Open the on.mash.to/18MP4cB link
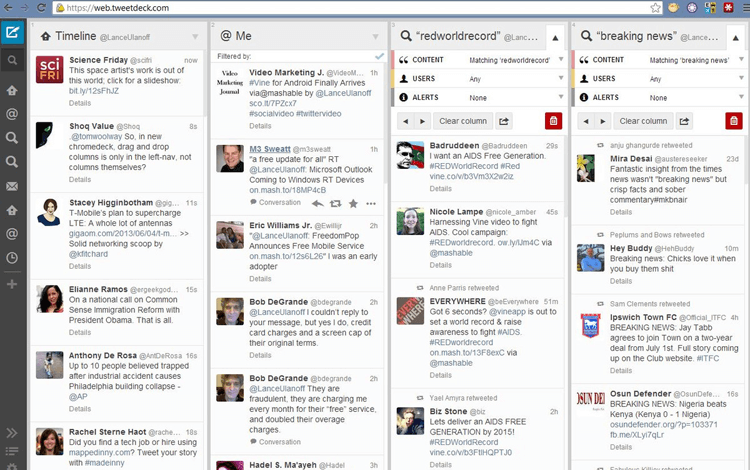Image resolution: width=750 pixels, height=470 pixels. pyautogui.click(x=287, y=190)
